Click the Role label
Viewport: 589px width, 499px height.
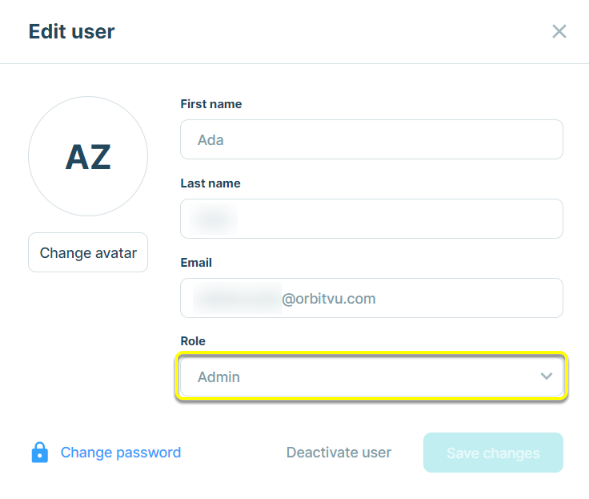(x=193, y=341)
